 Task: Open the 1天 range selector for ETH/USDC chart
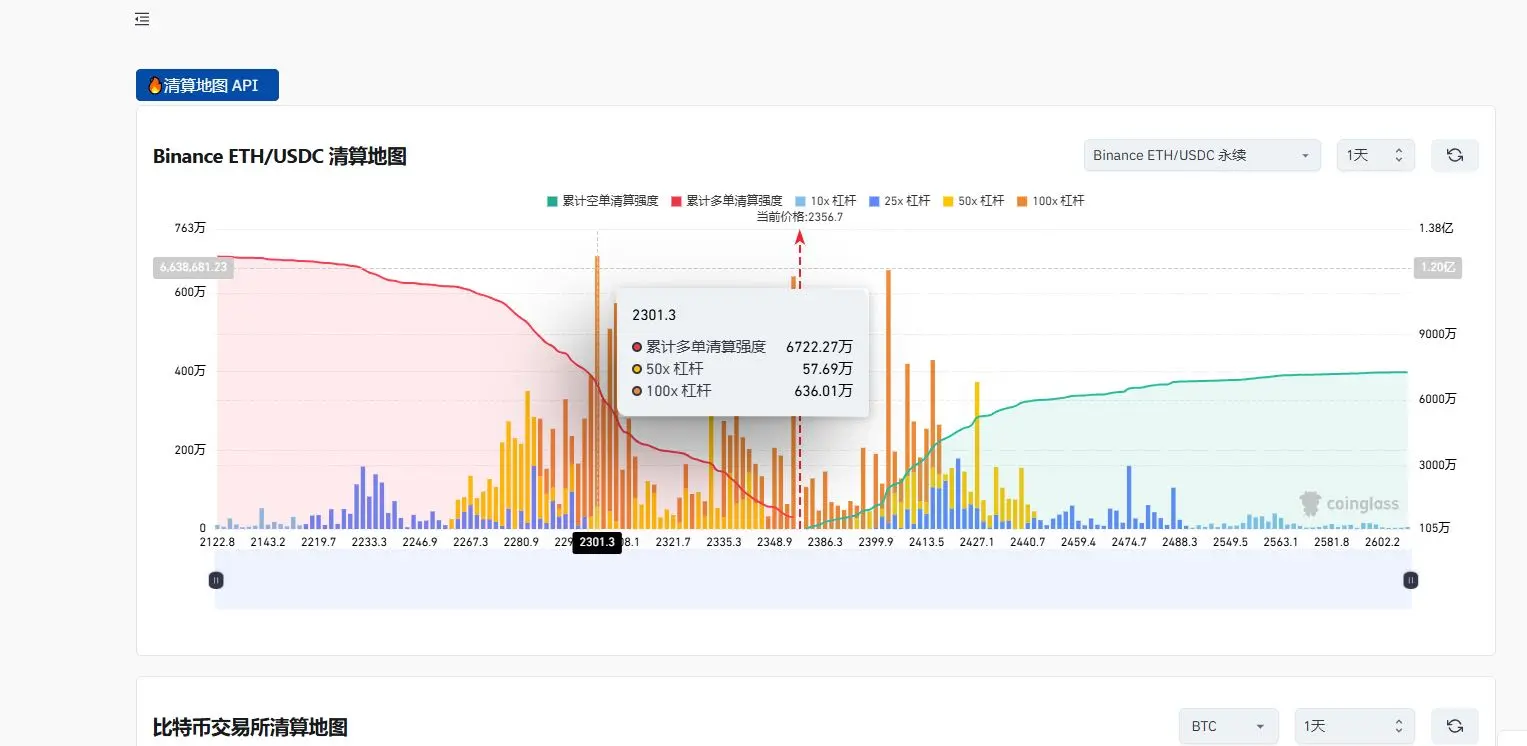[x=1376, y=155]
